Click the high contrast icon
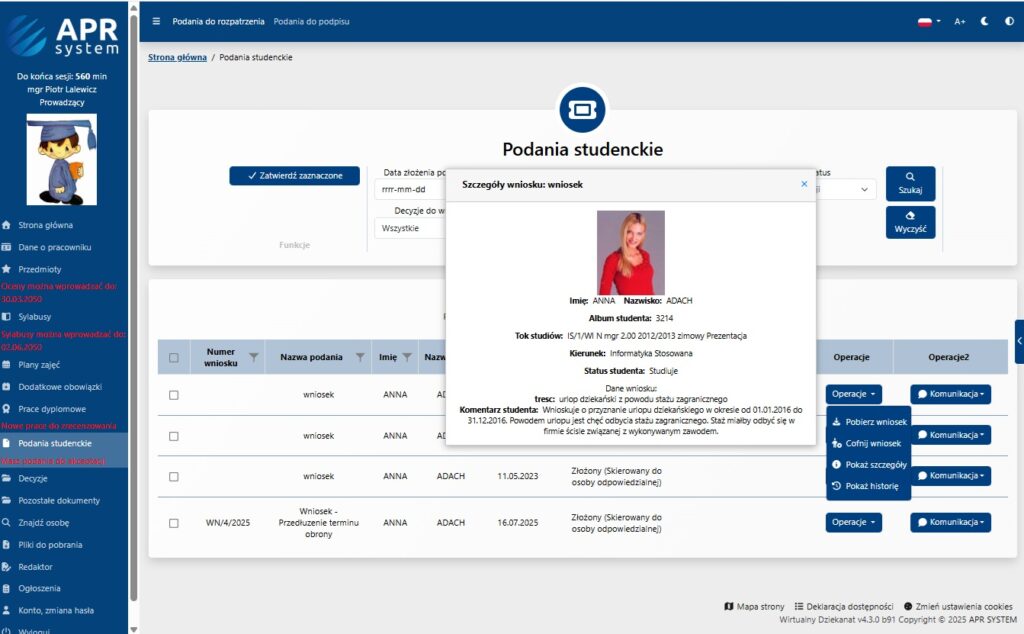The image size is (1024, 634). tap(1008, 21)
